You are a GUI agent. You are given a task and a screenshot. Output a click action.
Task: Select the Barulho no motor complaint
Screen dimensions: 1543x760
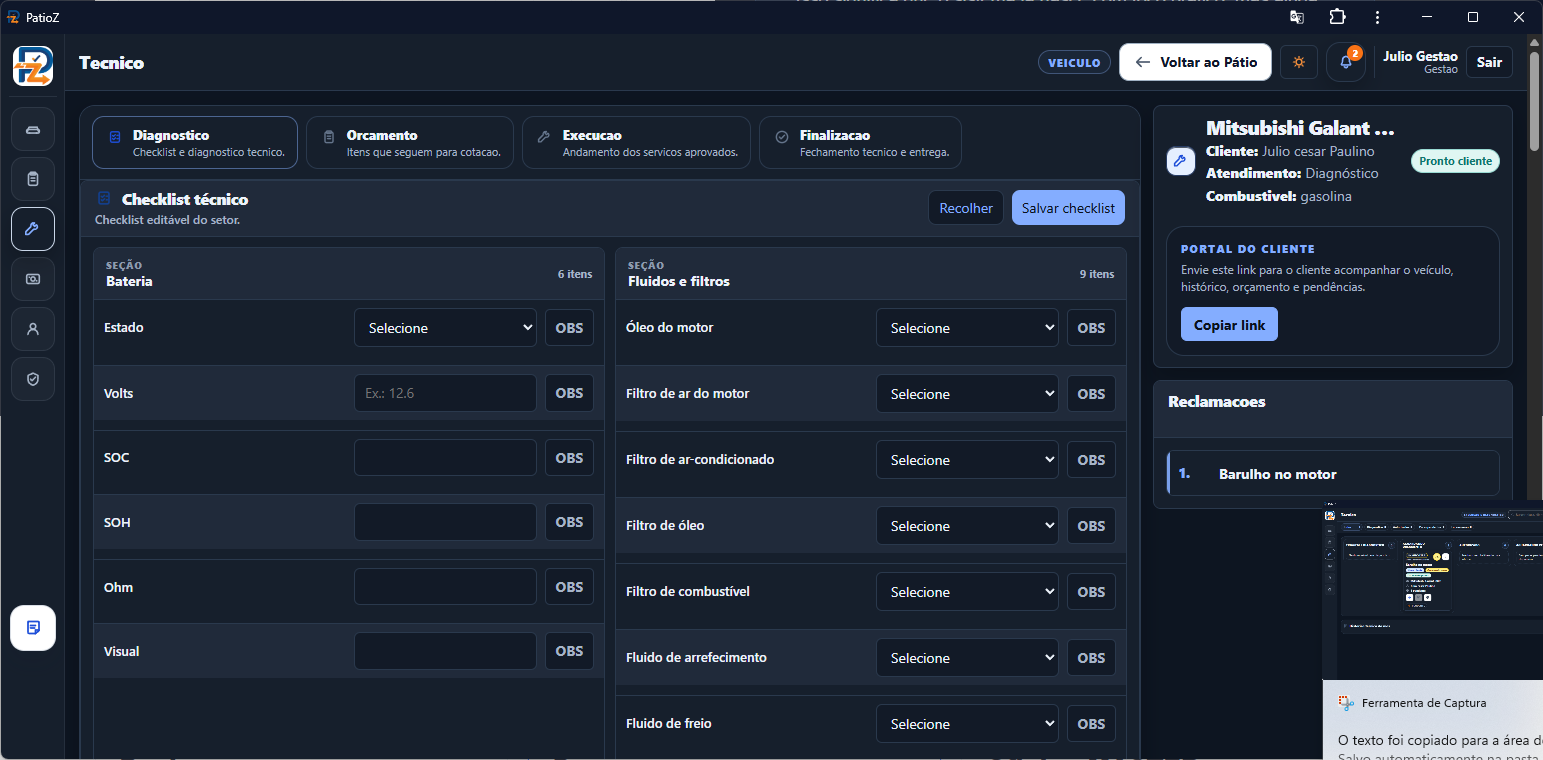1333,474
